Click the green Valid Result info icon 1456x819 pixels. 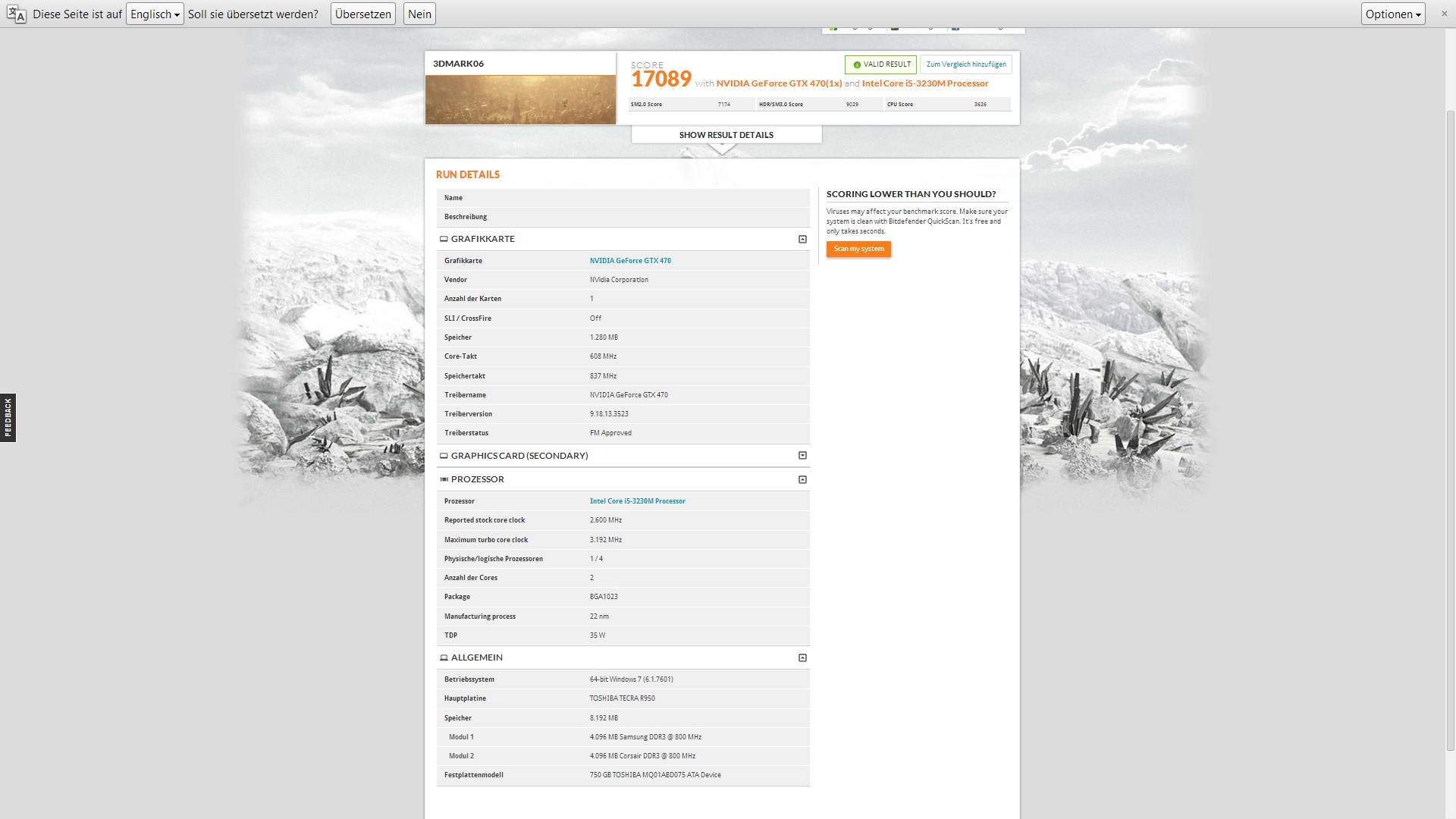point(857,64)
